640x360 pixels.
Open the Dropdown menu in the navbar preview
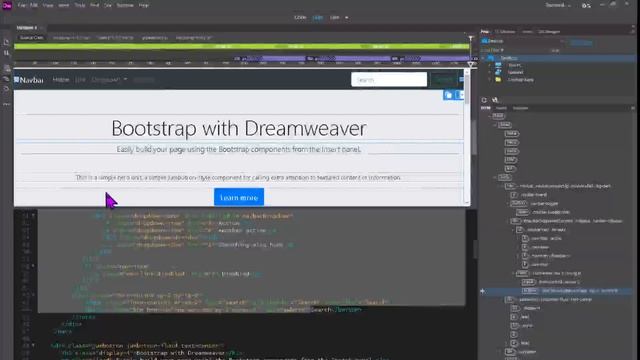(x=109, y=80)
